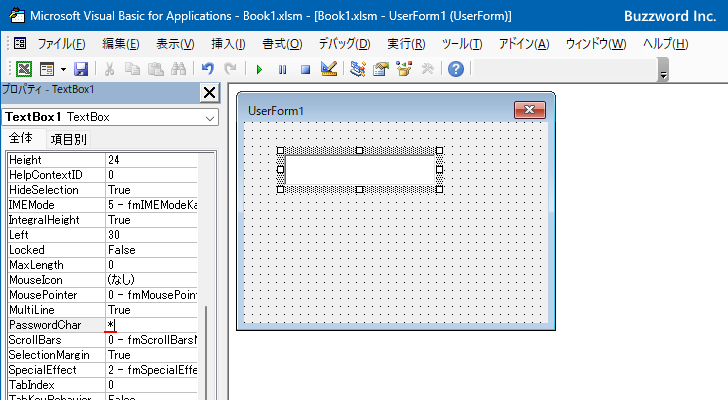Image resolution: width=728 pixels, height=400 pixels.
Task: Close UserForm1 with red X button
Action: pos(530,110)
